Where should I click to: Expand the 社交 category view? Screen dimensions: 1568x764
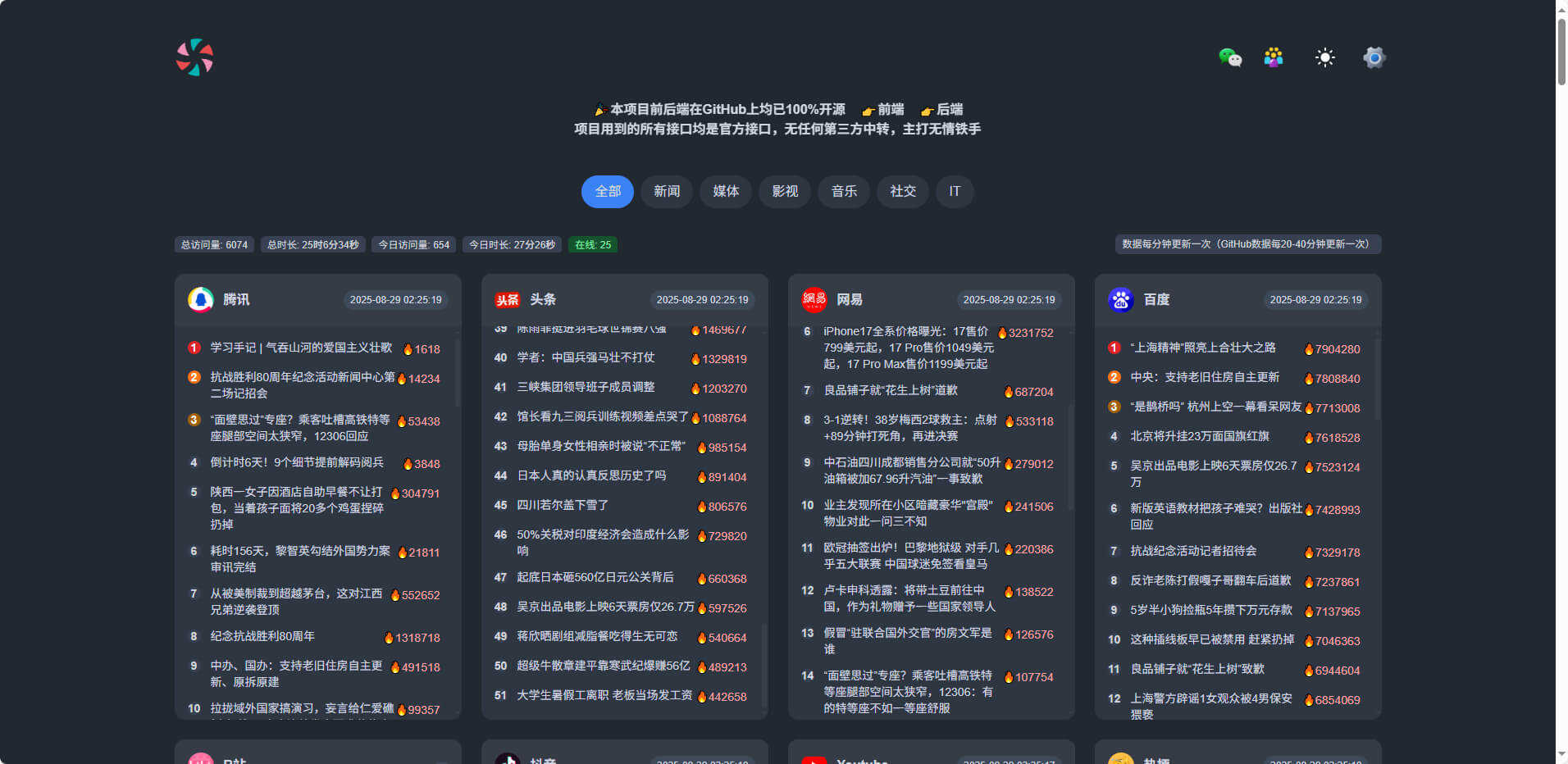(x=902, y=191)
